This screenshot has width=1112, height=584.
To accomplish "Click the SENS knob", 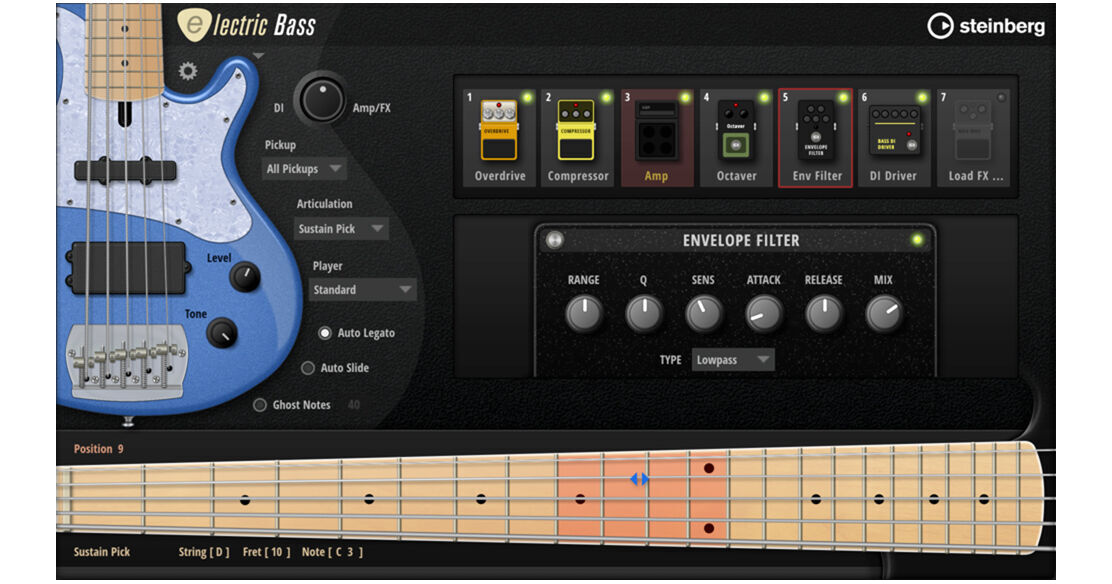I will point(704,314).
